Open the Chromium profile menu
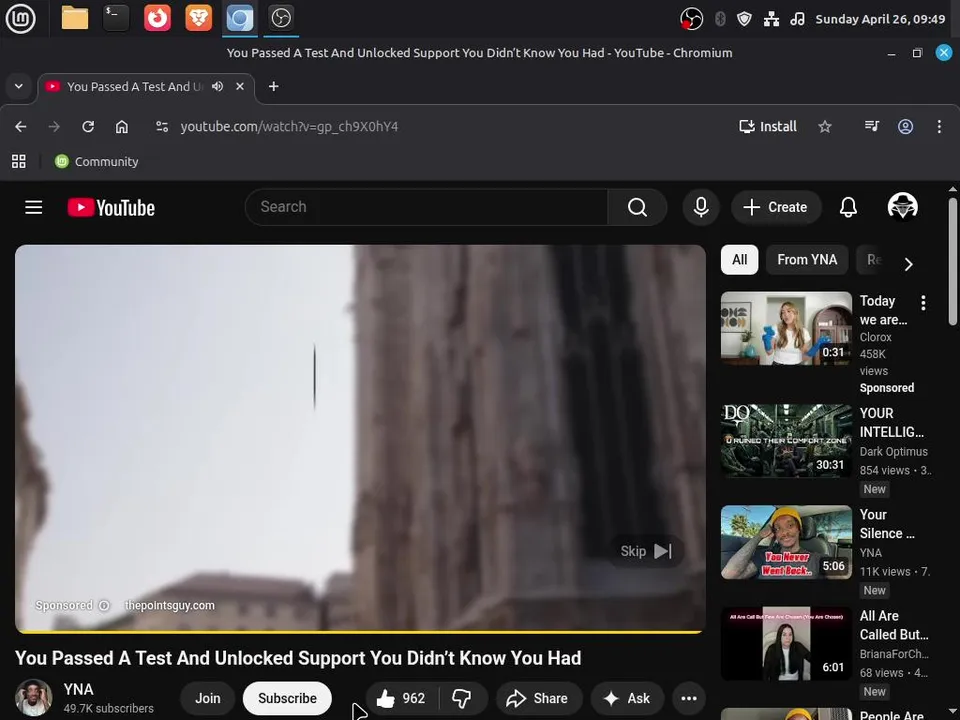 (906, 127)
